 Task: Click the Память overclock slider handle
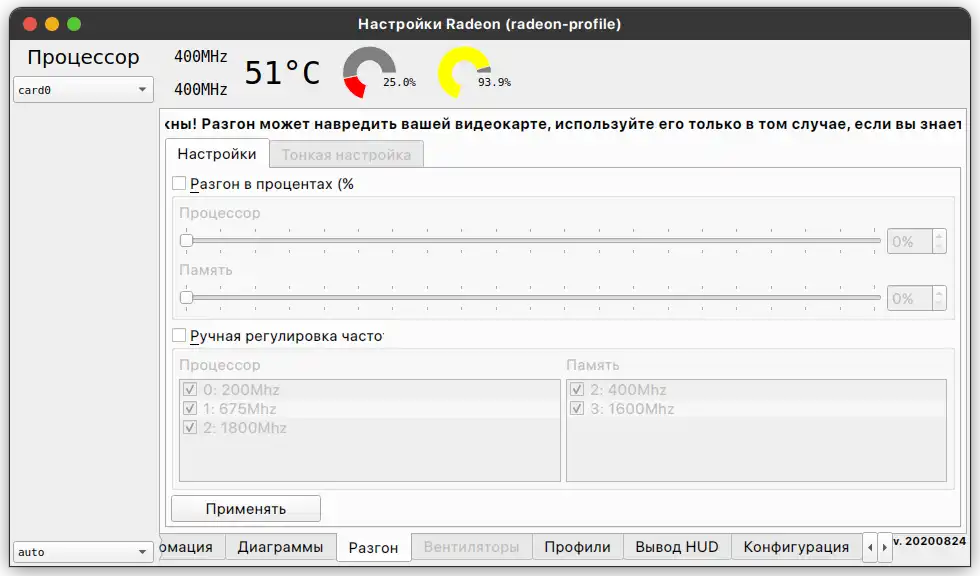(186, 297)
